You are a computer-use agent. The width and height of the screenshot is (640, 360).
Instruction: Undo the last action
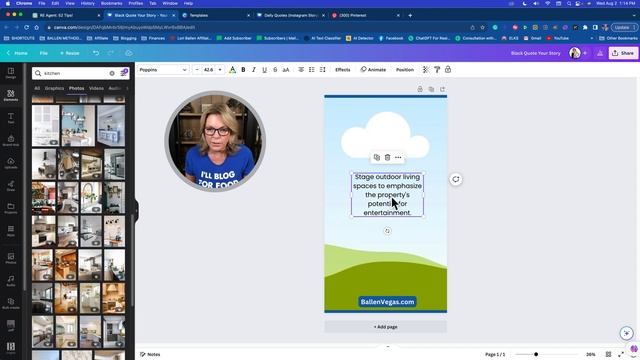click(96, 53)
